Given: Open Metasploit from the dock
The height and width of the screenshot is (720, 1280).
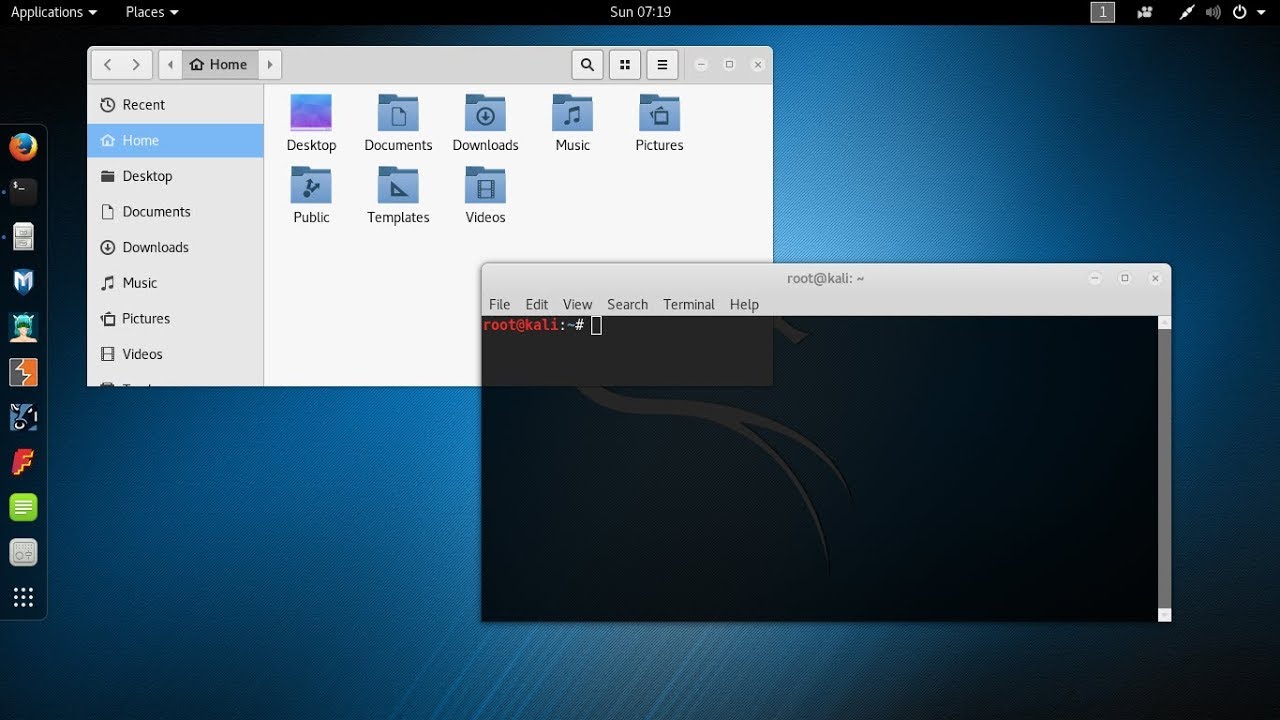Looking at the screenshot, I should (23, 282).
